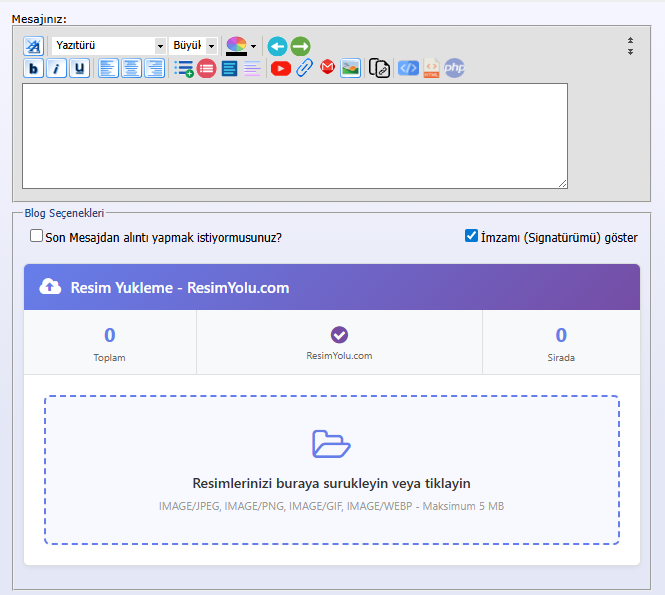Apply underline formatting
This screenshot has width=665, height=595.
[79, 69]
